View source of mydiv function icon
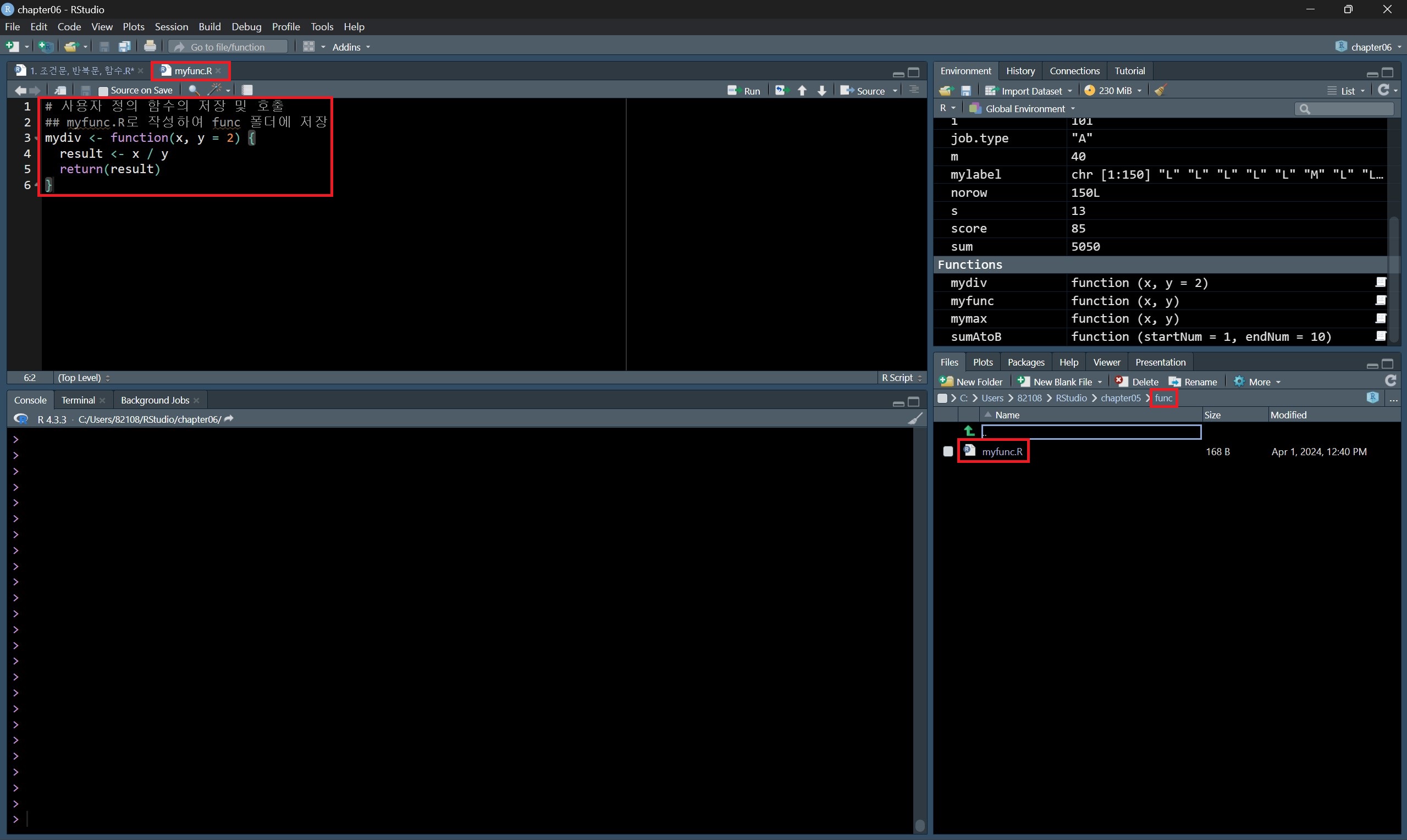The image size is (1407, 840). (1381, 283)
